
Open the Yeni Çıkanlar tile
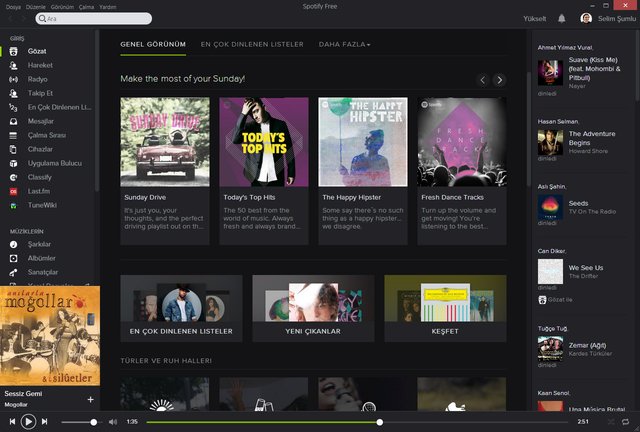click(313, 308)
